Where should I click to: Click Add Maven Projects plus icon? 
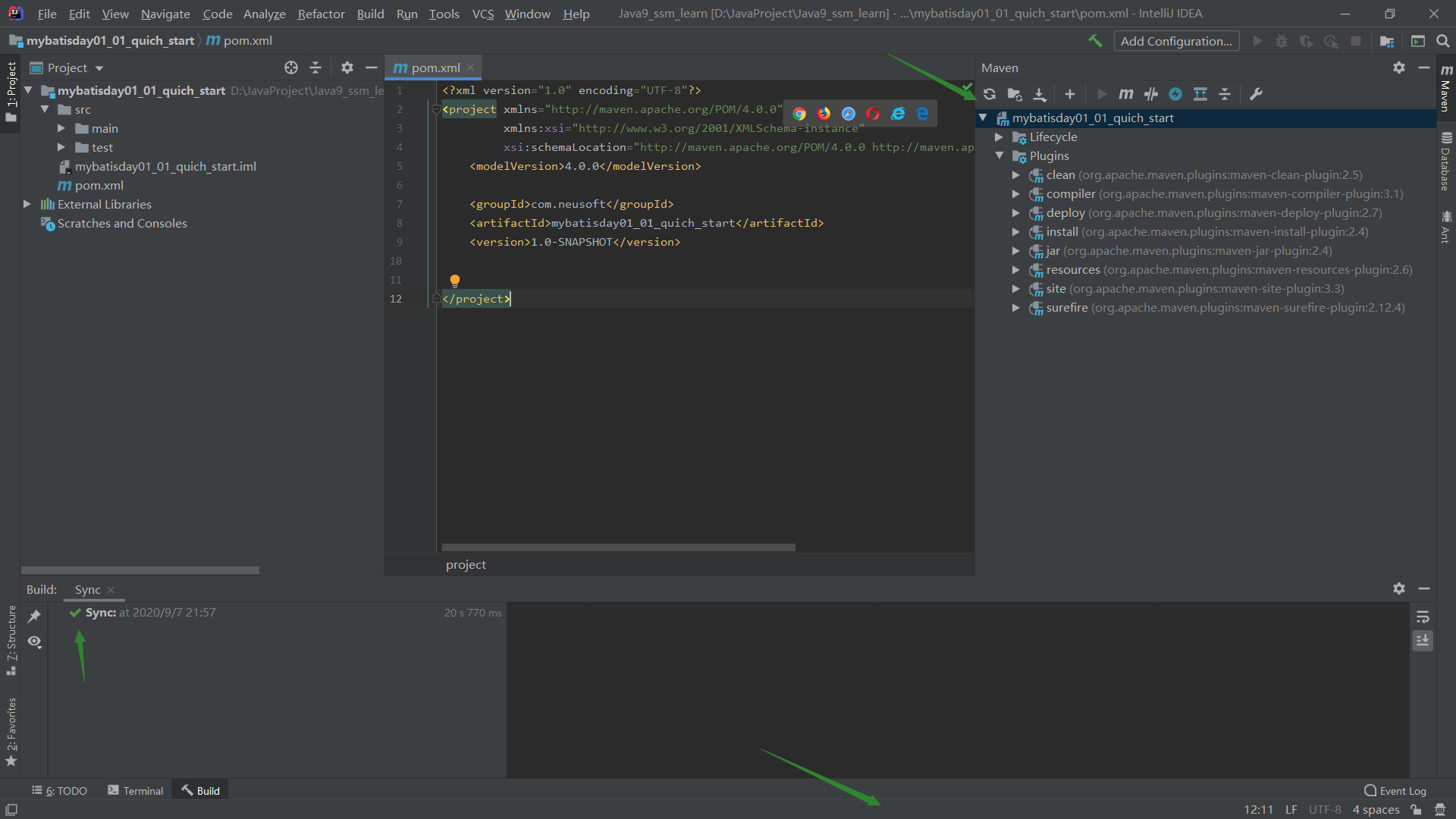pos(1069,94)
